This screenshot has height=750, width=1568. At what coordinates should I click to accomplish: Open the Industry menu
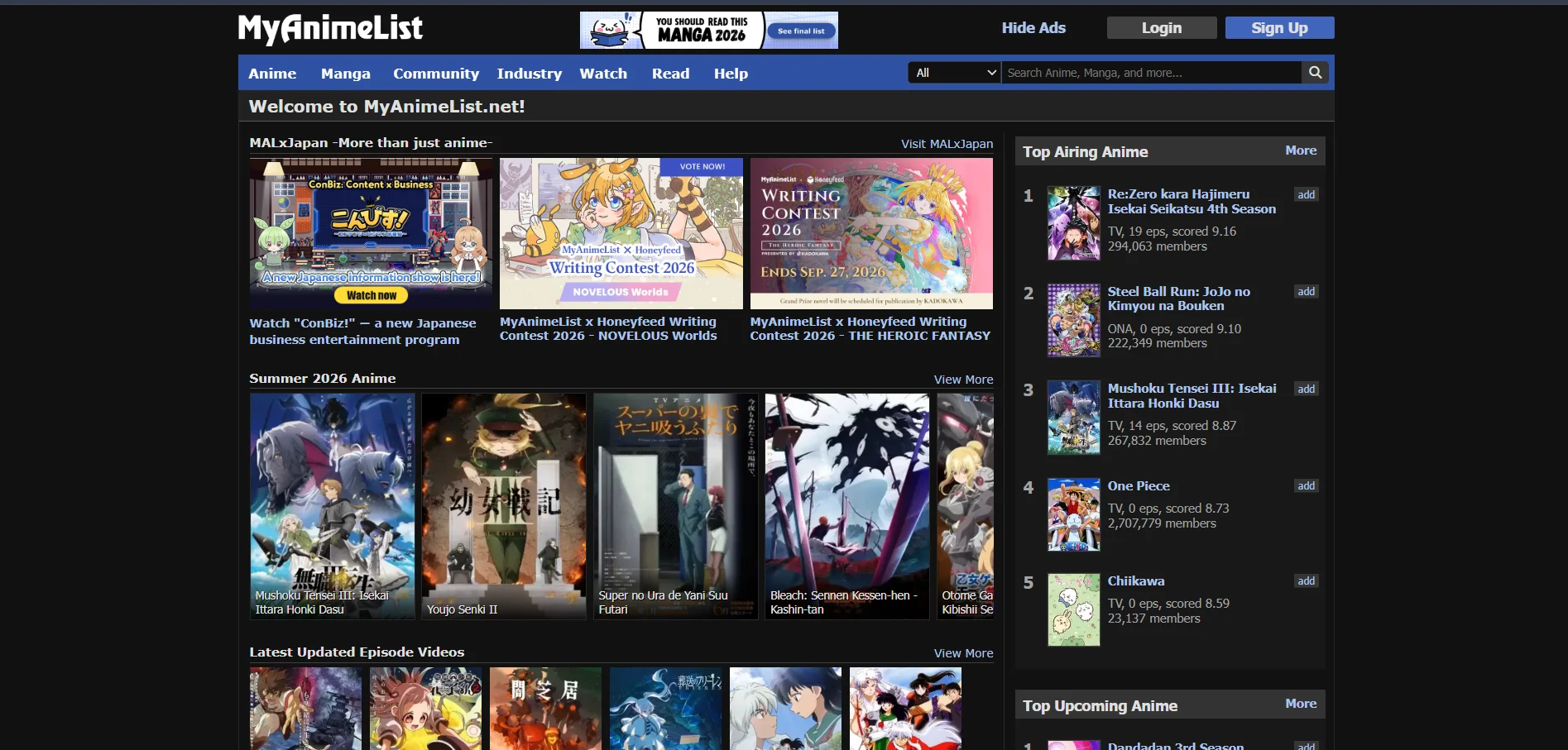tap(529, 74)
